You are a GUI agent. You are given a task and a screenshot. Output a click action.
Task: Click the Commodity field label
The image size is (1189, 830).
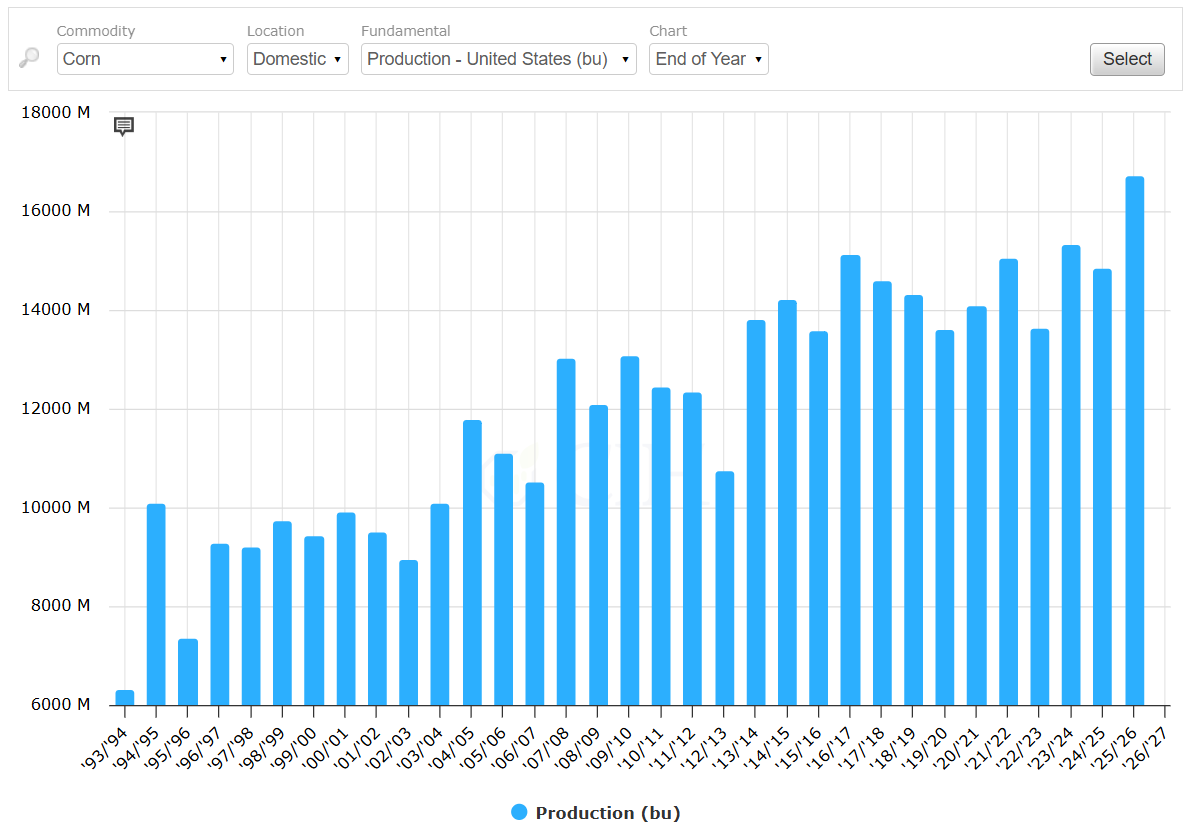pyautogui.click(x=96, y=31)
